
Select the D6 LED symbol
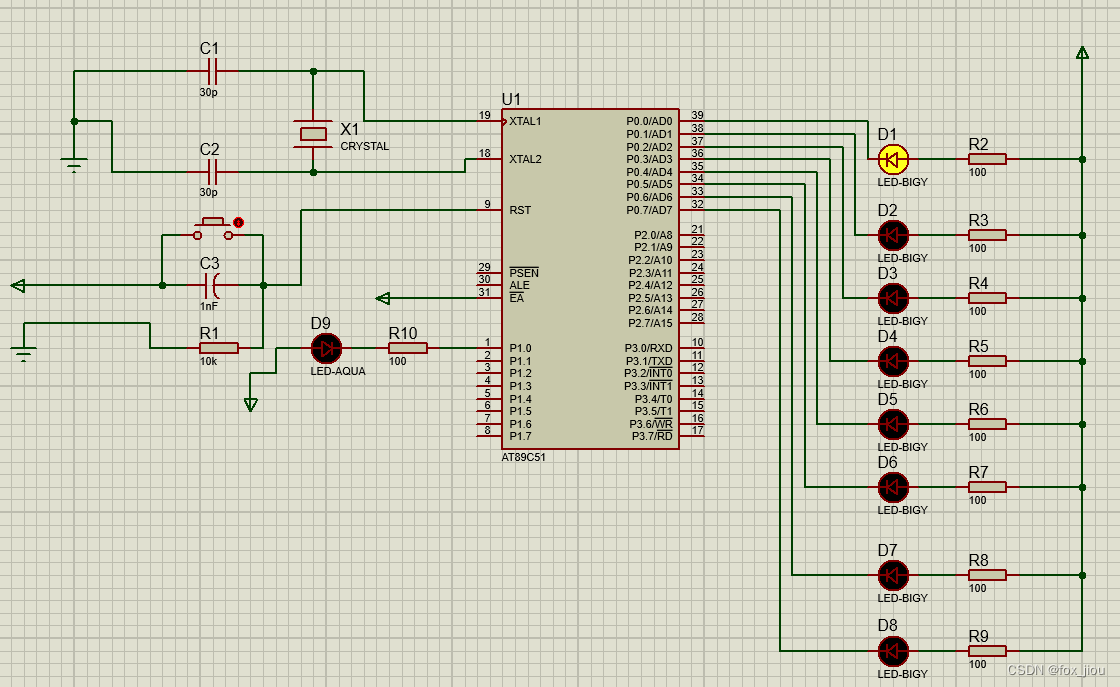point(892,487)
